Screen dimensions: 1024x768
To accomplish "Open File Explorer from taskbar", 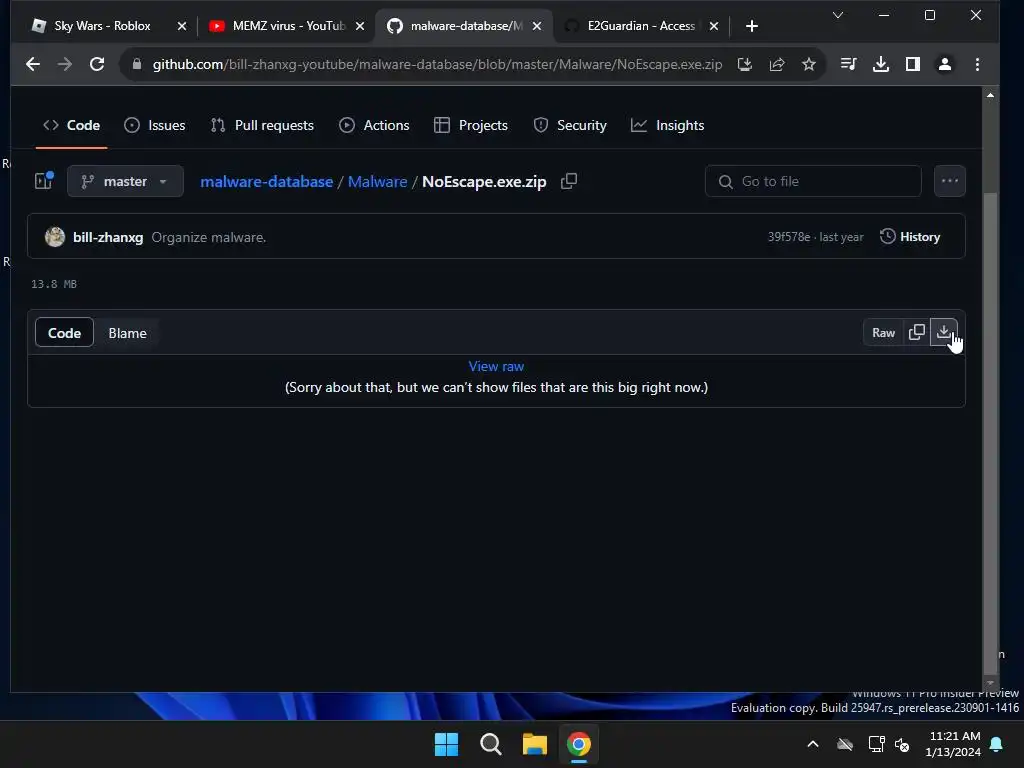I will [x=534, y=744].
